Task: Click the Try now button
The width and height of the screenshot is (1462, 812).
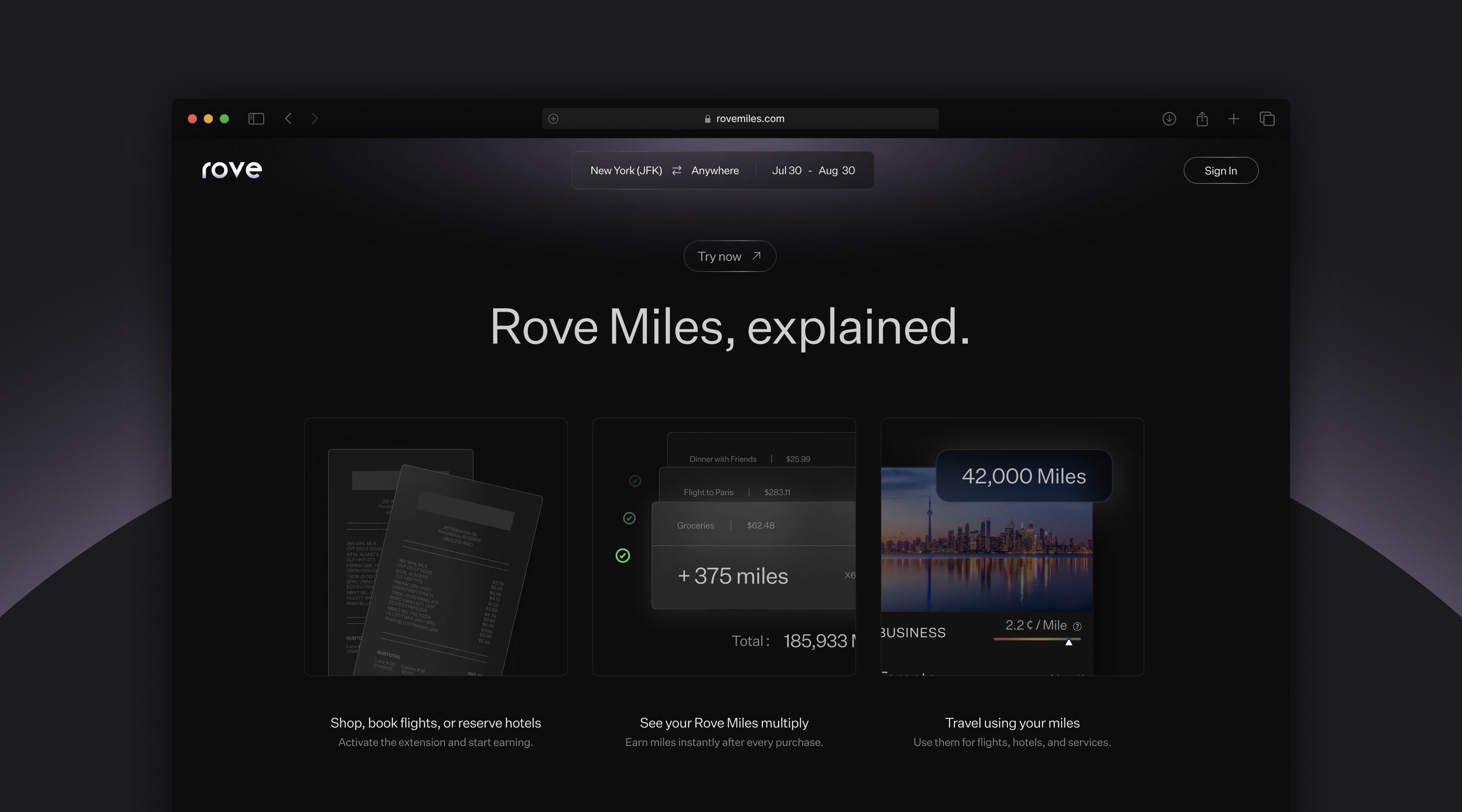Action: 729,256
